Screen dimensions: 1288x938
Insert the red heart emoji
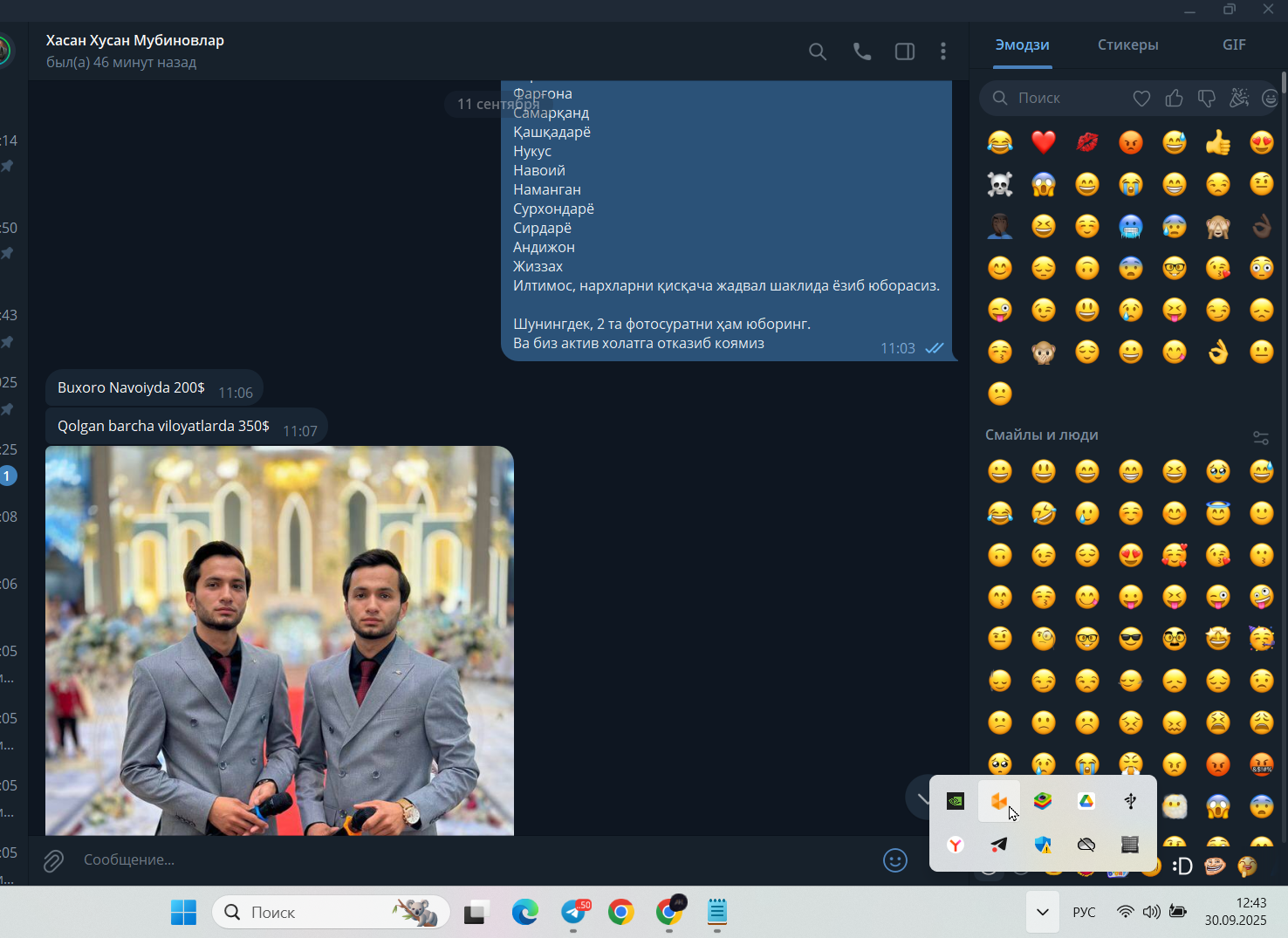point(1044,142)
